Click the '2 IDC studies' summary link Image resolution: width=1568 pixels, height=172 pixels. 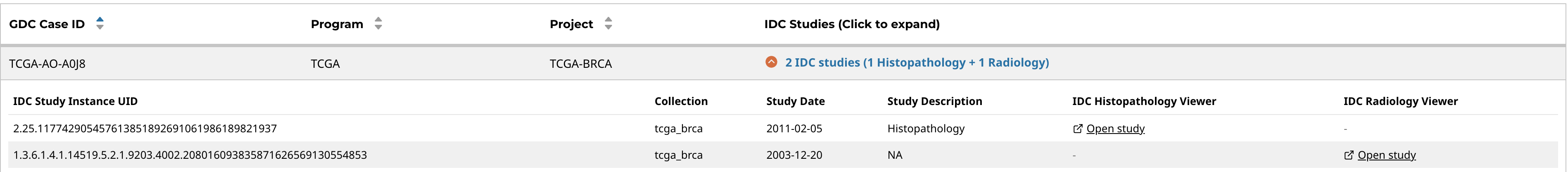point(917,62)
